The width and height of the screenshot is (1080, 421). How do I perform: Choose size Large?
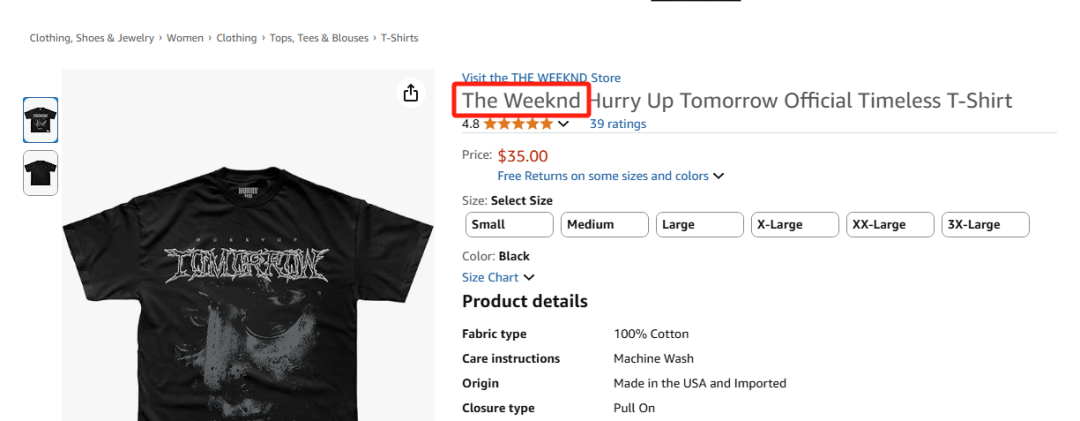point(699,225)
